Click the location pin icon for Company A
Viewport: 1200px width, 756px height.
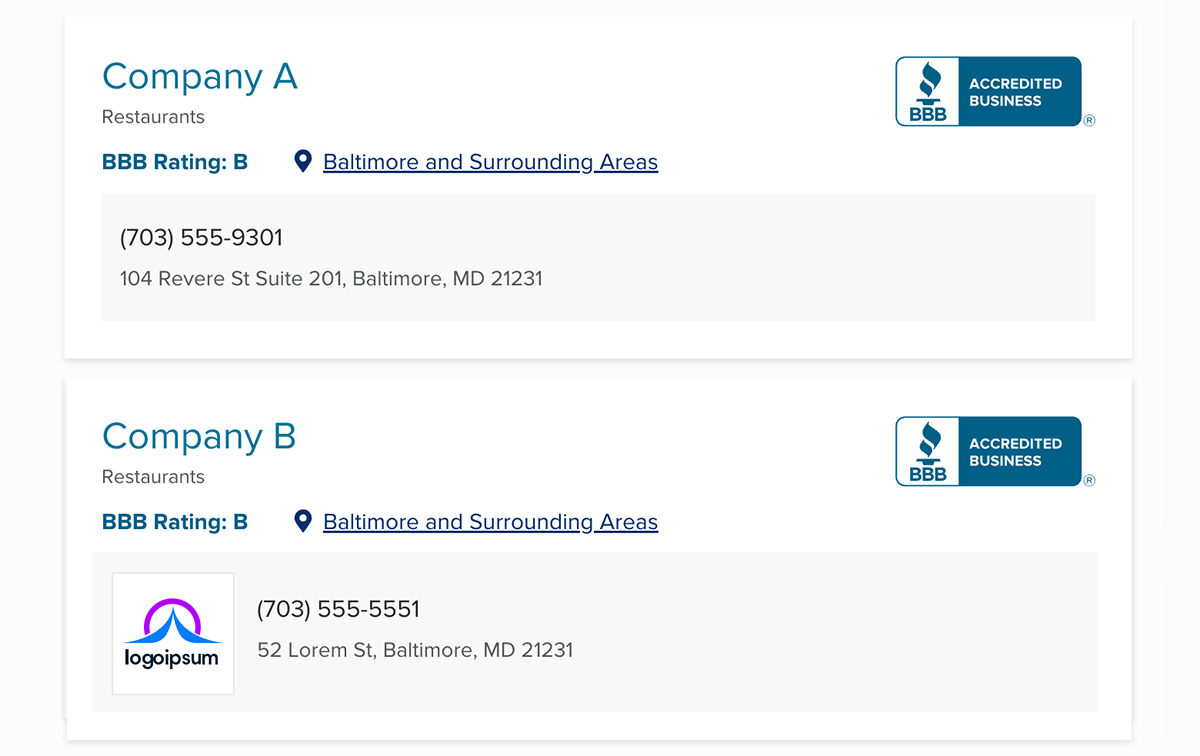pos(303,161)
